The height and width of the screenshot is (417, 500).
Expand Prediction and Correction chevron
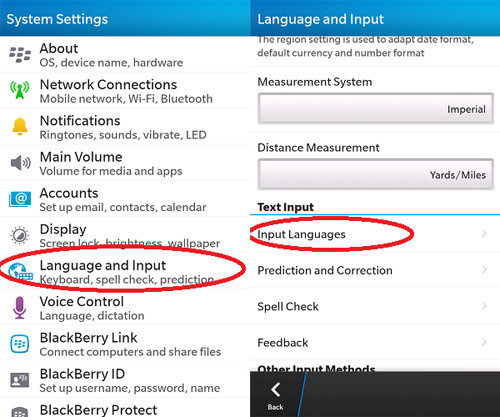[484, 270]
